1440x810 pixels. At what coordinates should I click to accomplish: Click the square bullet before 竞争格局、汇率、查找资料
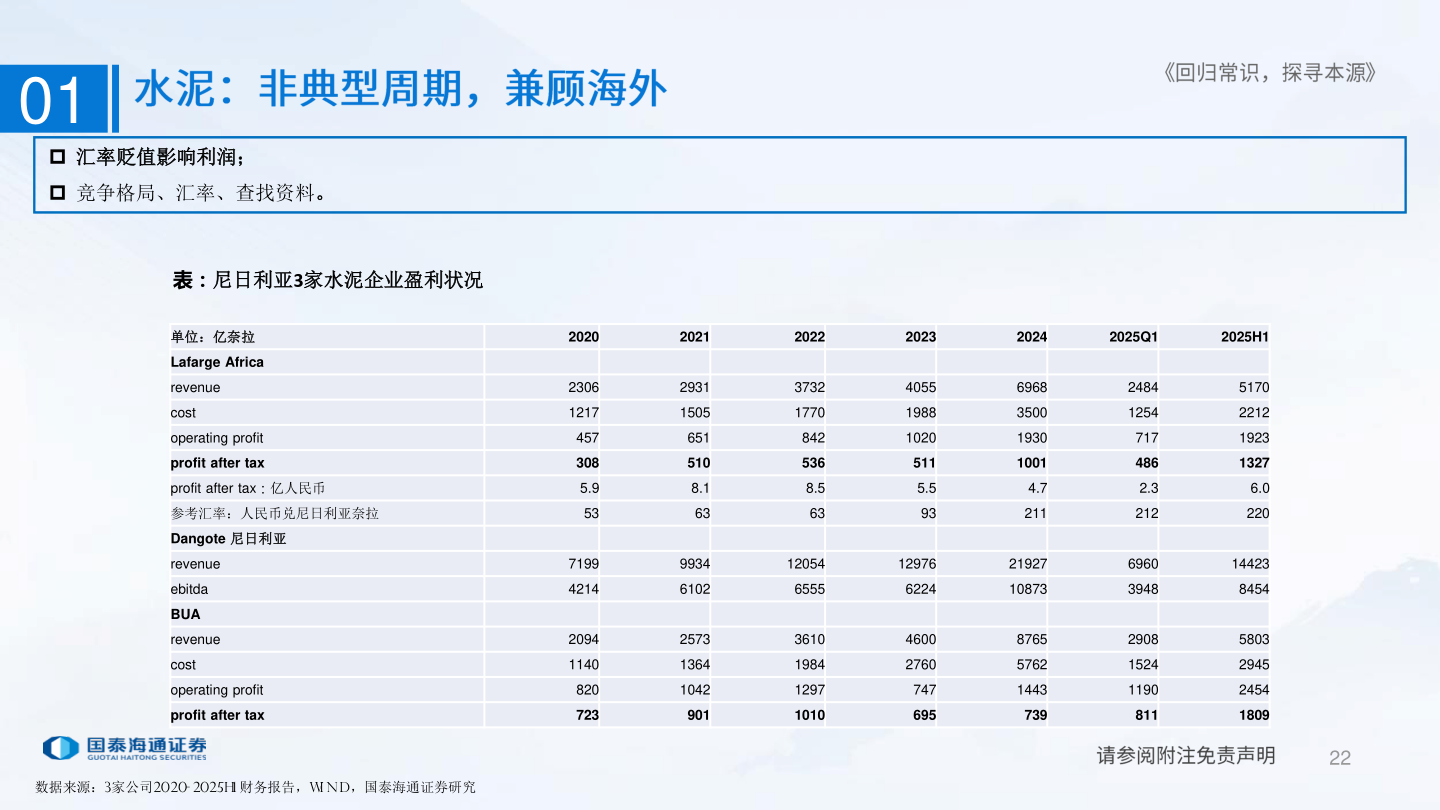(57, 192)
